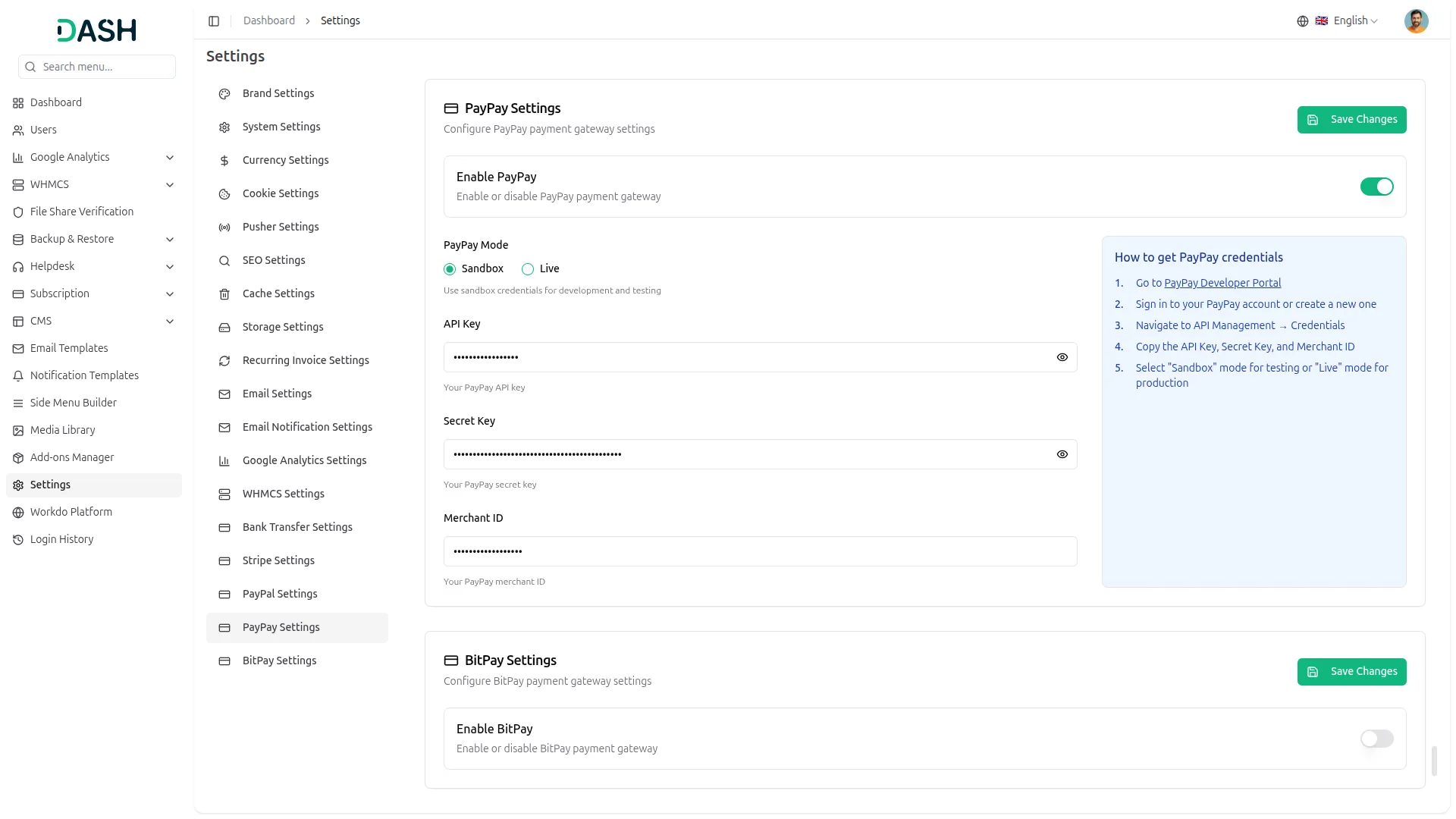
Task: Click the globe language icon
Action: 1303,21
